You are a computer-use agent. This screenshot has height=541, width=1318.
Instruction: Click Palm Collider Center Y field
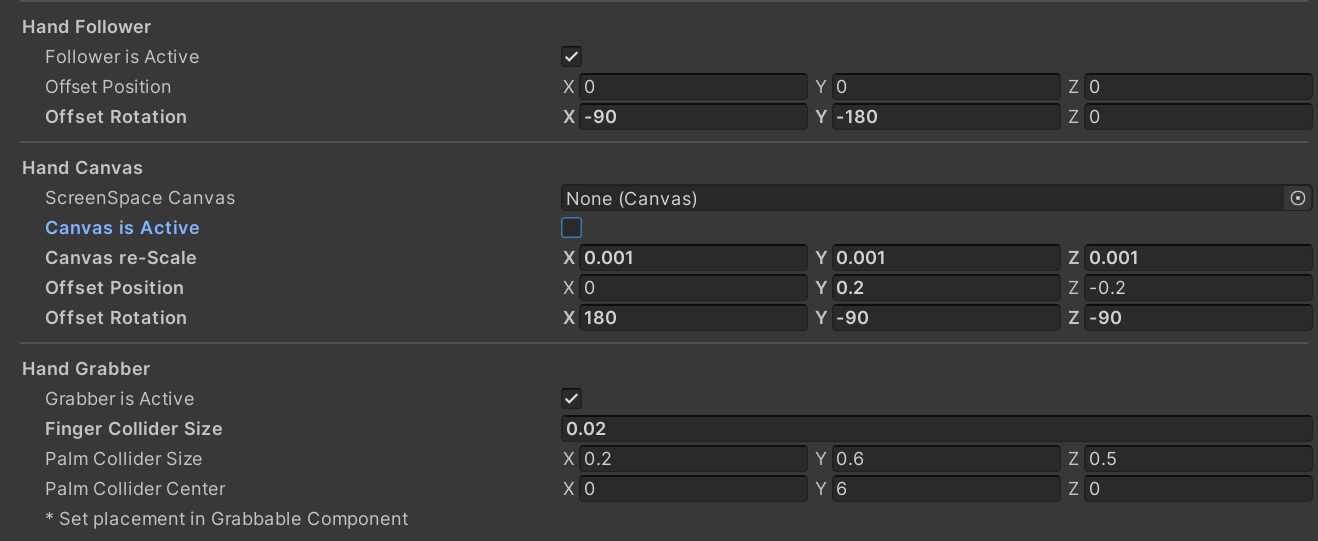click(945, 489)
